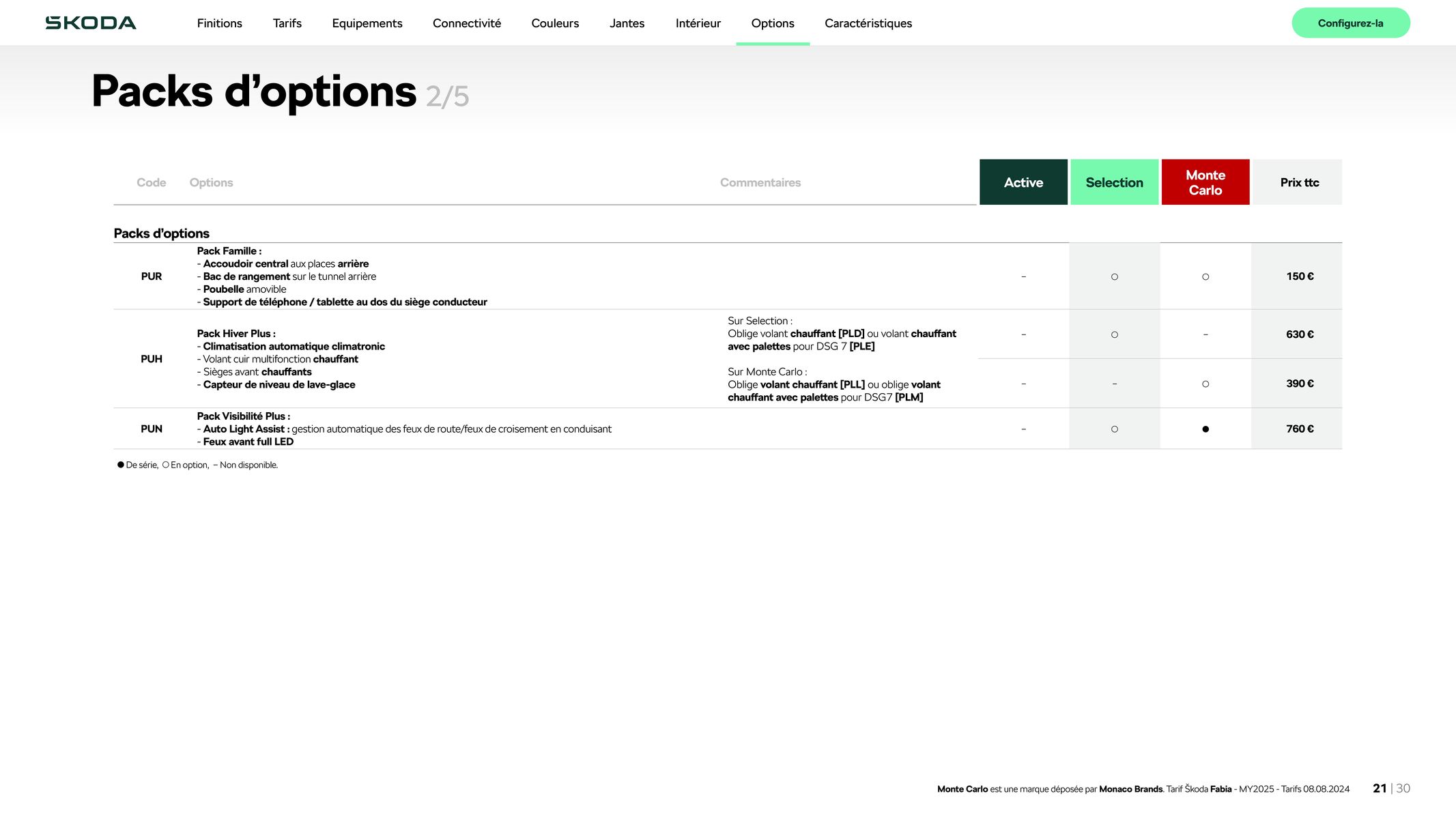Click the 390 € price
This screenshot has width=1456, height=819.
coord(1299,384)
